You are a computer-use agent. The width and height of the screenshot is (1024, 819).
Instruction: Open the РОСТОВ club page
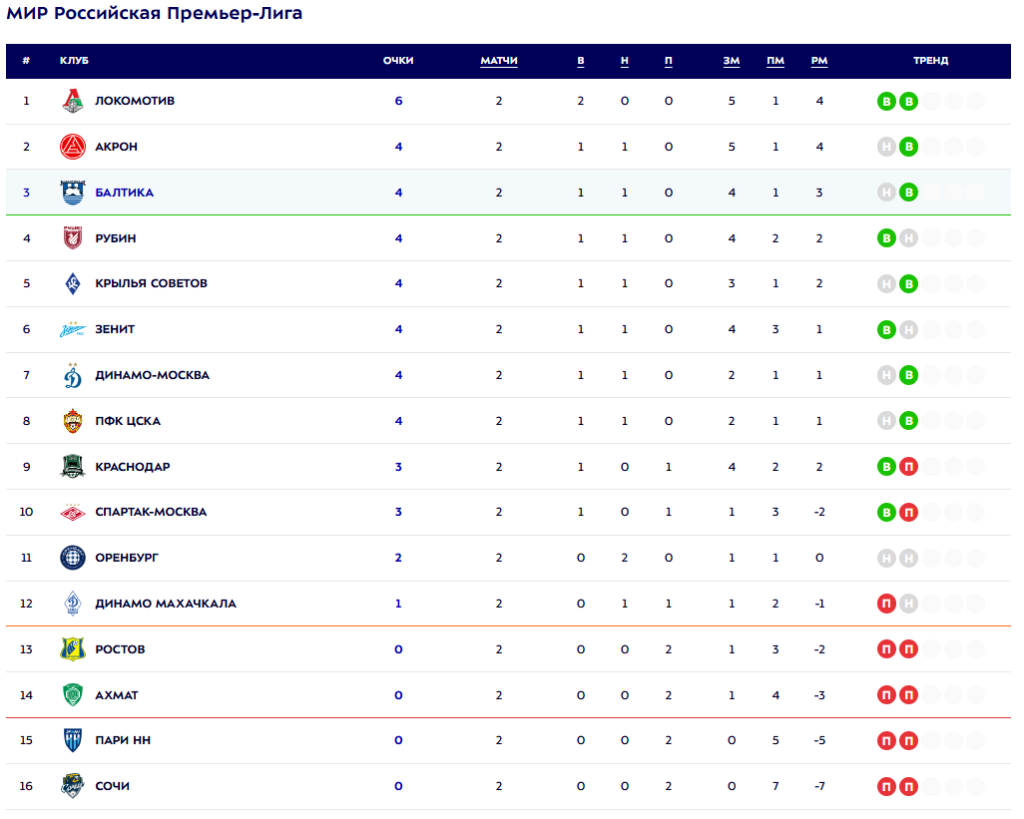120,649
